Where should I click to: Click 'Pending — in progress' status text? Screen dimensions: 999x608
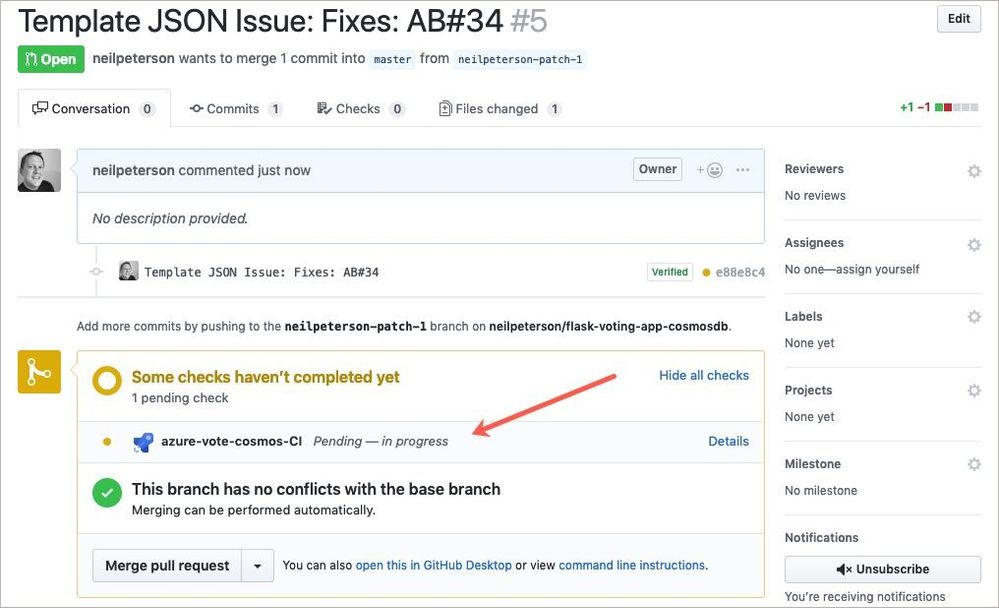coord(380,441)
